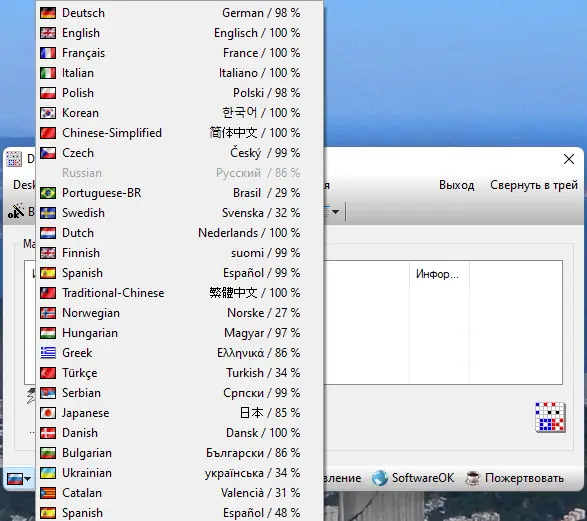Click the German flag icon
This screenshot has height=521, width=587.
pyautogui.click(x=48, y=13)
